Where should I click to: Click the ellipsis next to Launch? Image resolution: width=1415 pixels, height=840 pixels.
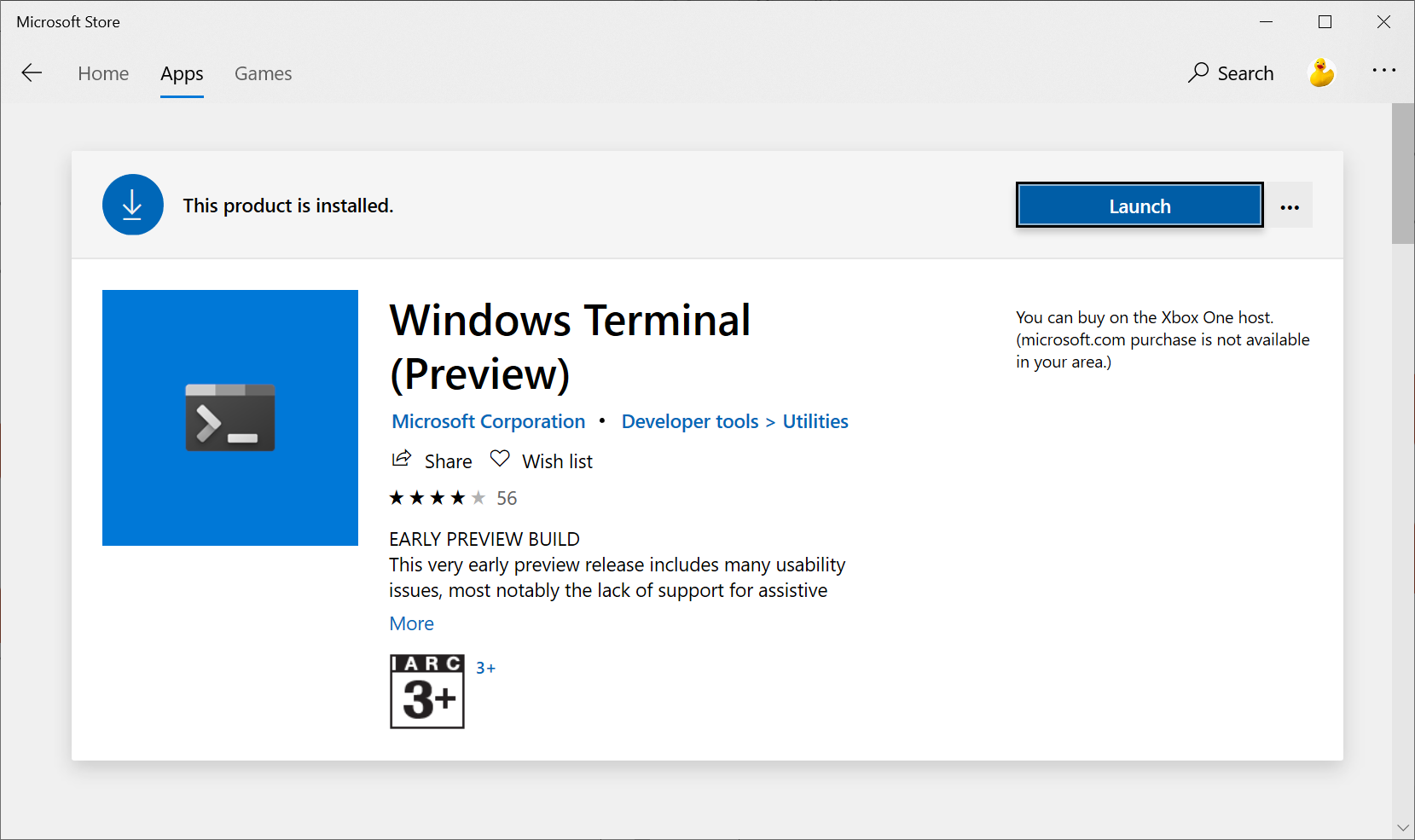[1290, 205]
